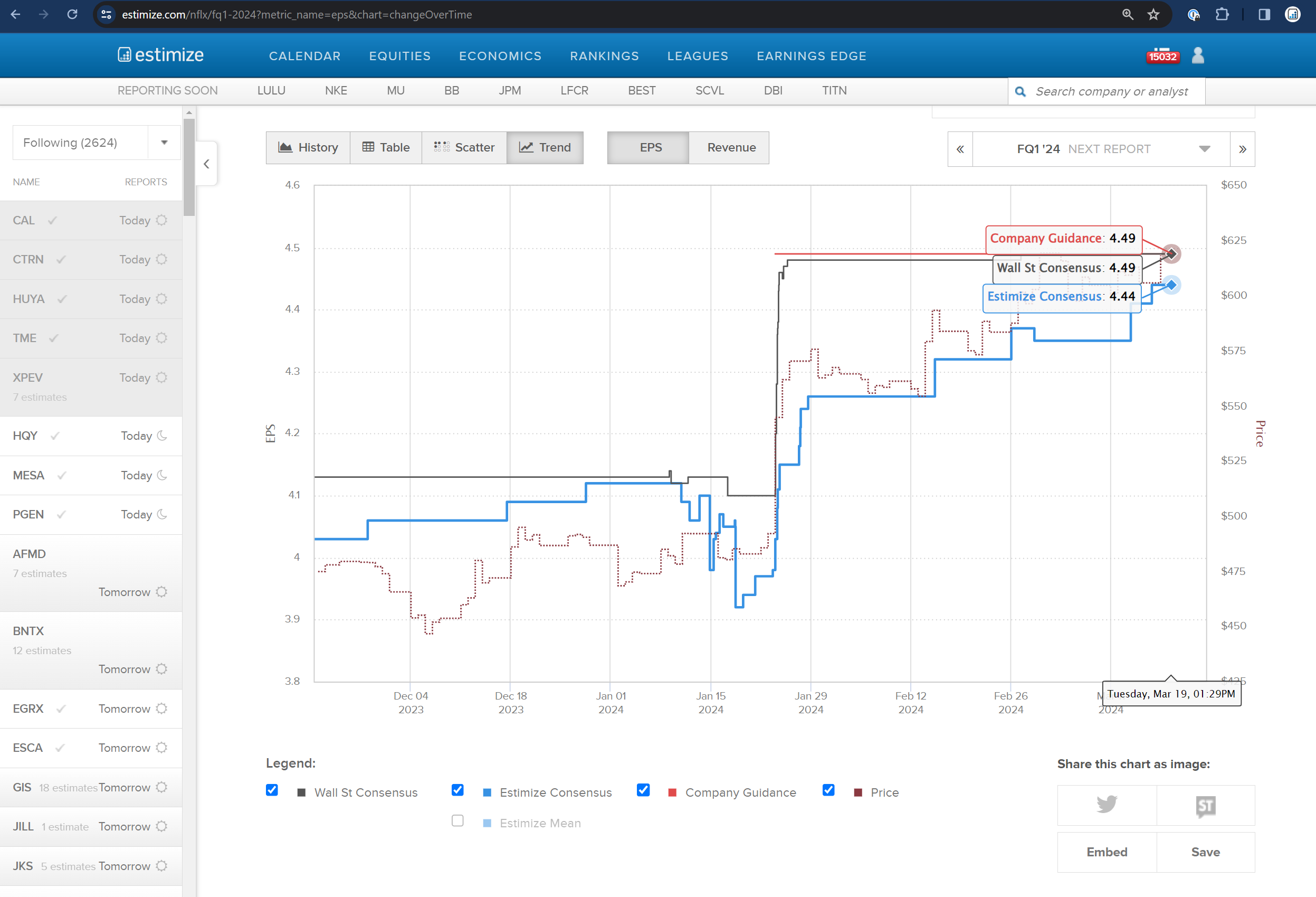Image resolution: width=1316 pixels, height=897 pixels.
Task: Uncheck Wall St Consensus checkbox
Action: point(272,790)
